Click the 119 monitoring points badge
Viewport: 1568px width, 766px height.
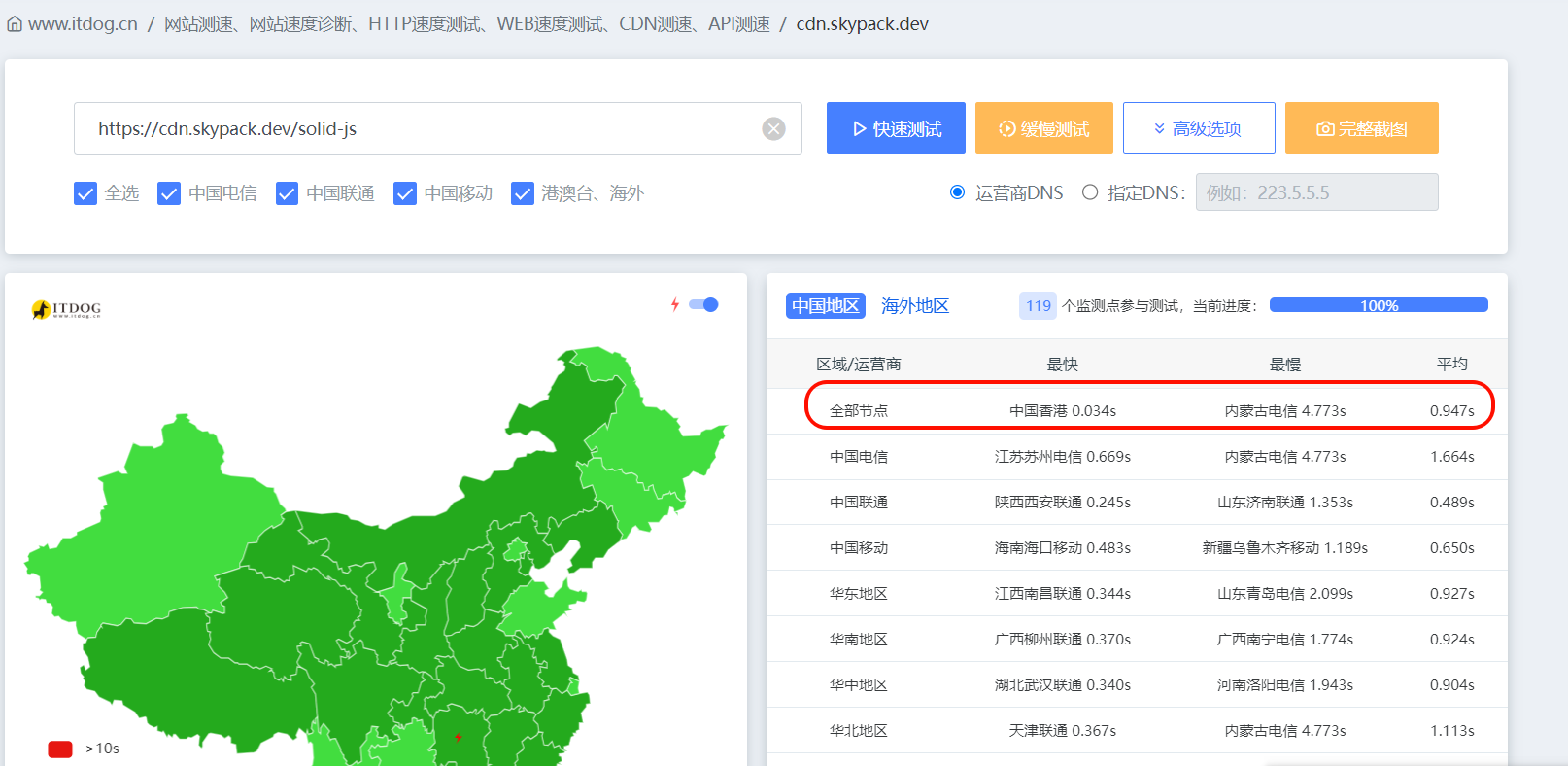tap(1038, 305)
